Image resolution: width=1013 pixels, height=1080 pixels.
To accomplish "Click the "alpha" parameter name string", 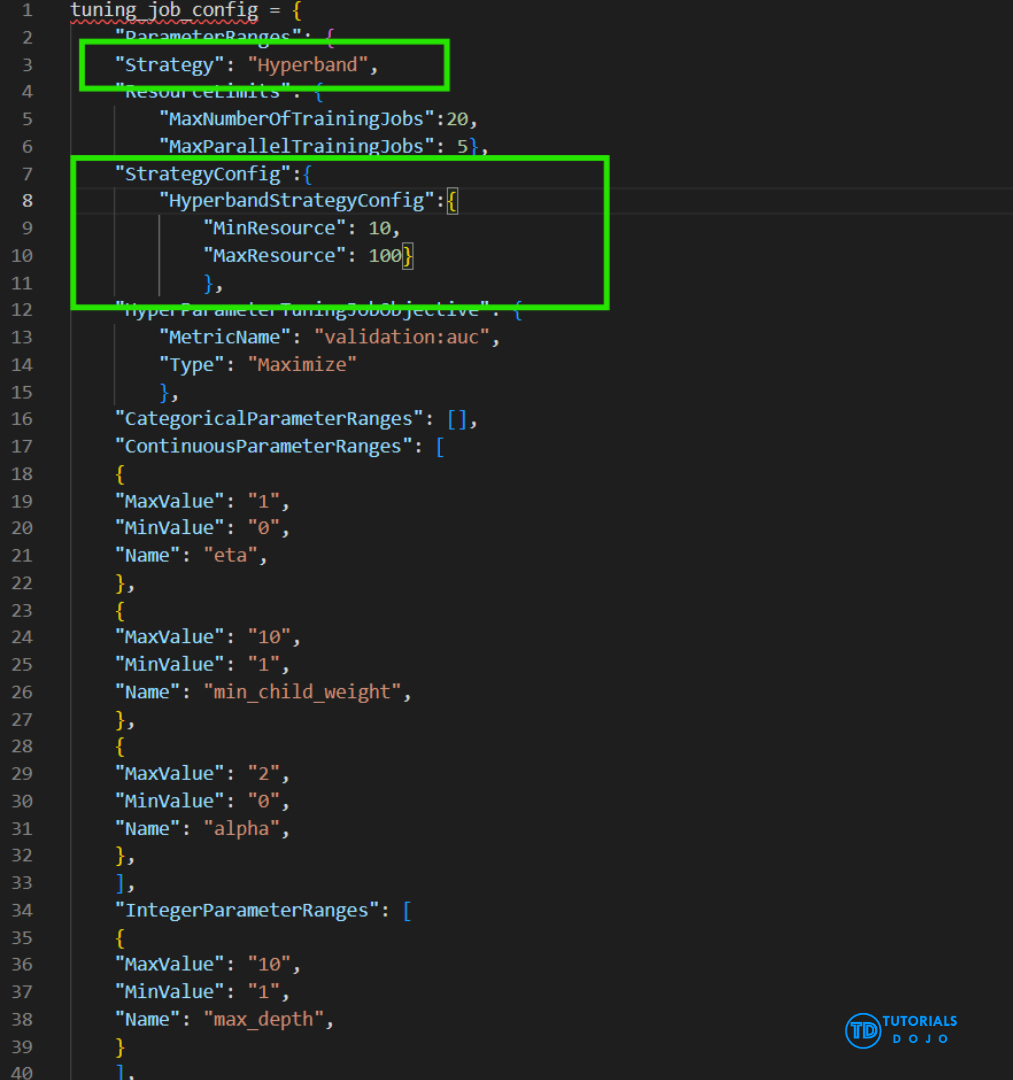I will pos(246,828).
